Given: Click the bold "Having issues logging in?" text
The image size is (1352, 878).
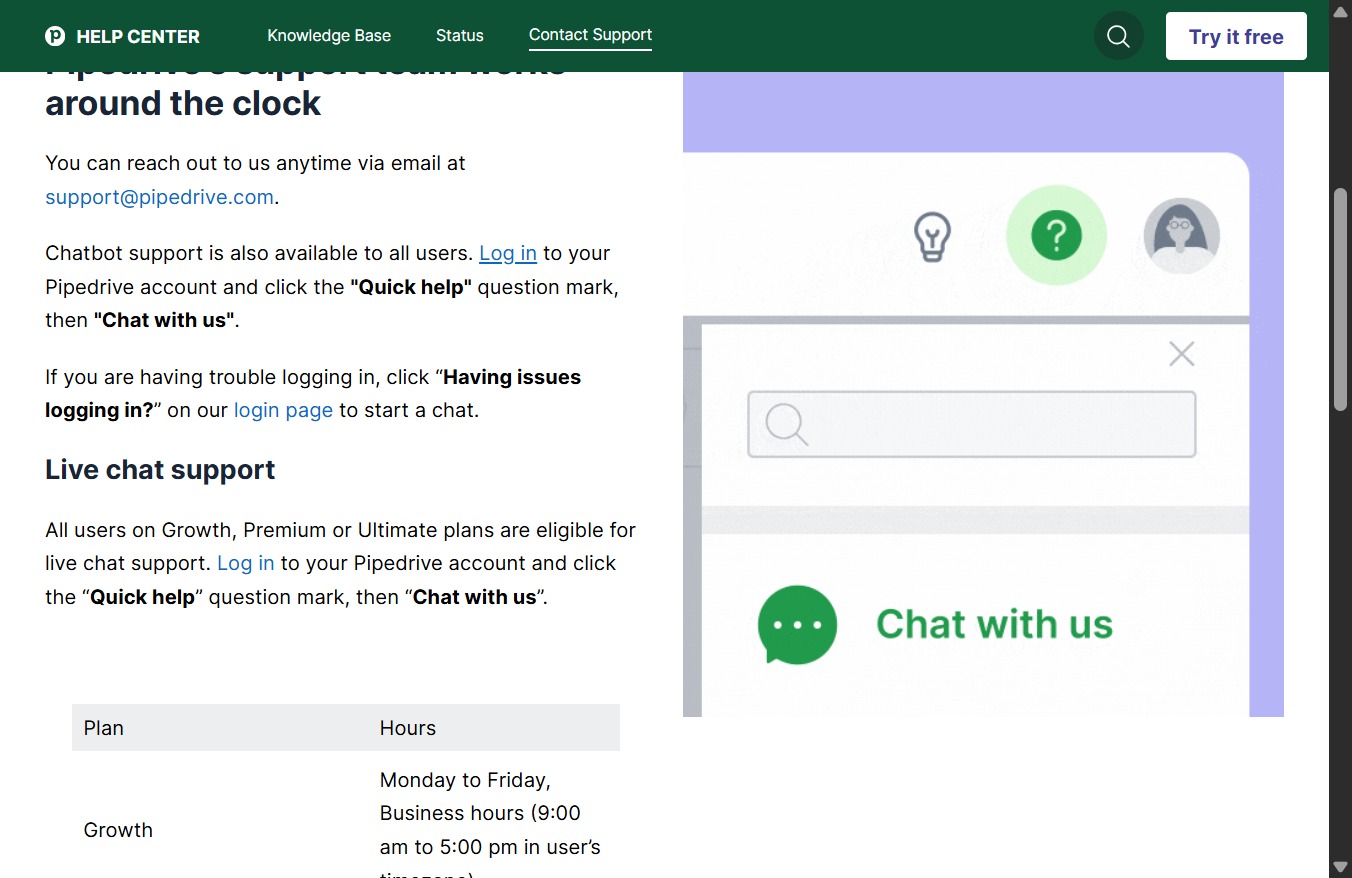Looking at the screenshot, I should 313,393.
